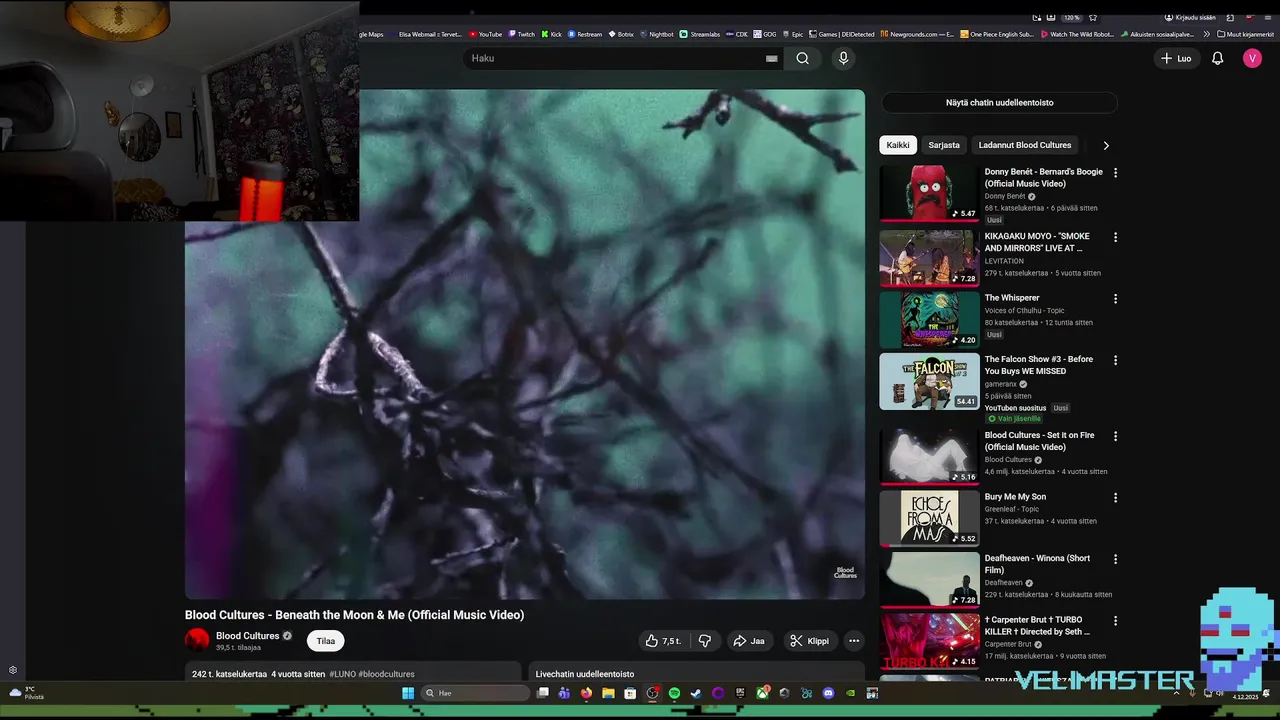Image resolution: width=1280 pixels, height=720 pixels.
Task: Open the three-dot more actions under video
Action: coord(854,641)
